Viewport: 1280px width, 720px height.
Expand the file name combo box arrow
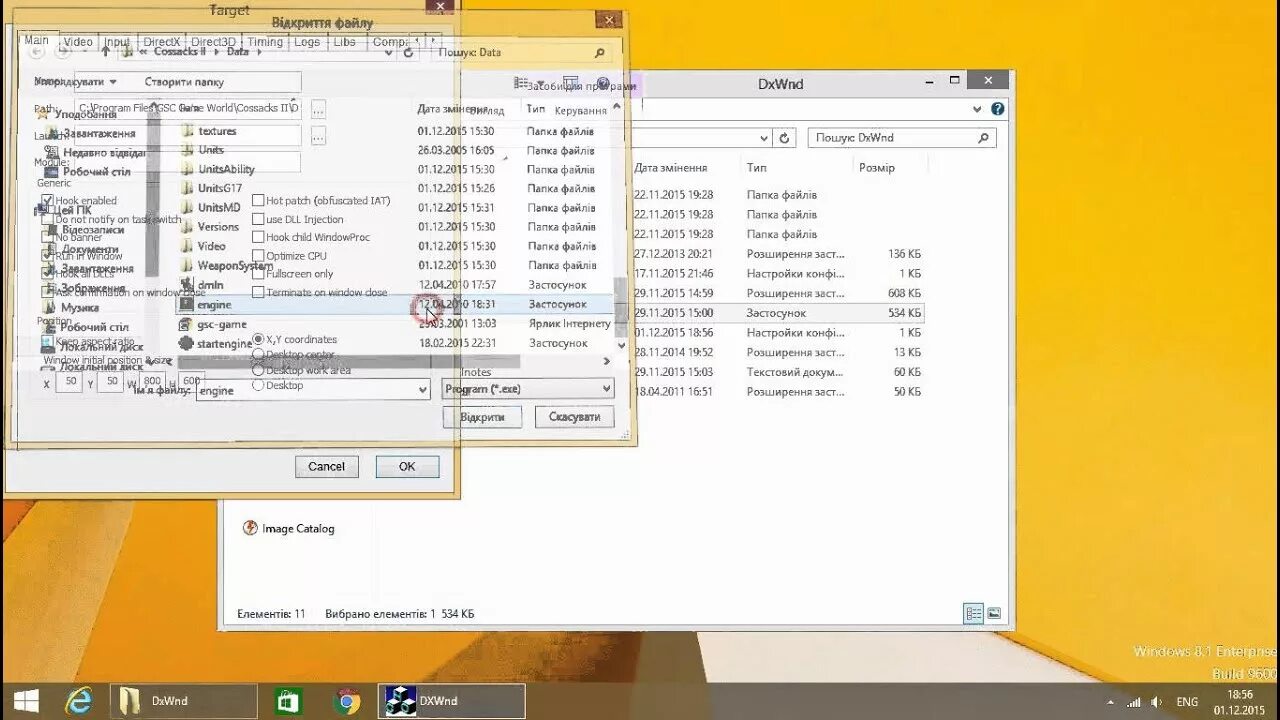pyautogui.click(x=421, y=391)
